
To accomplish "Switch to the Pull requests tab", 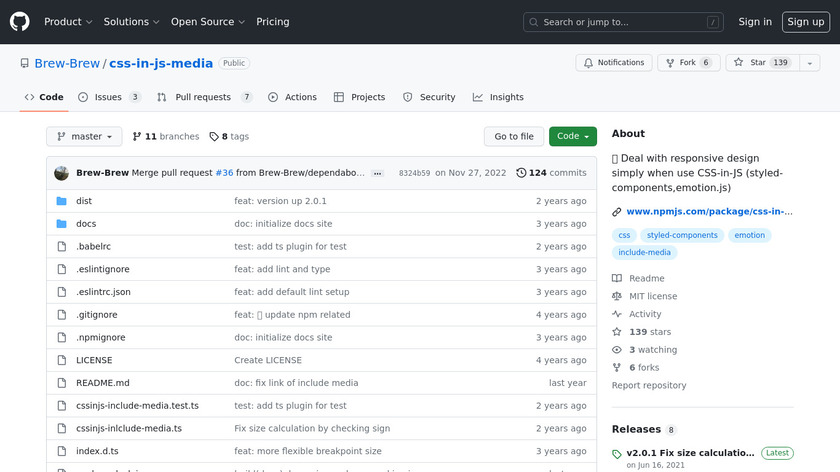I will click(x=204, y=97).
